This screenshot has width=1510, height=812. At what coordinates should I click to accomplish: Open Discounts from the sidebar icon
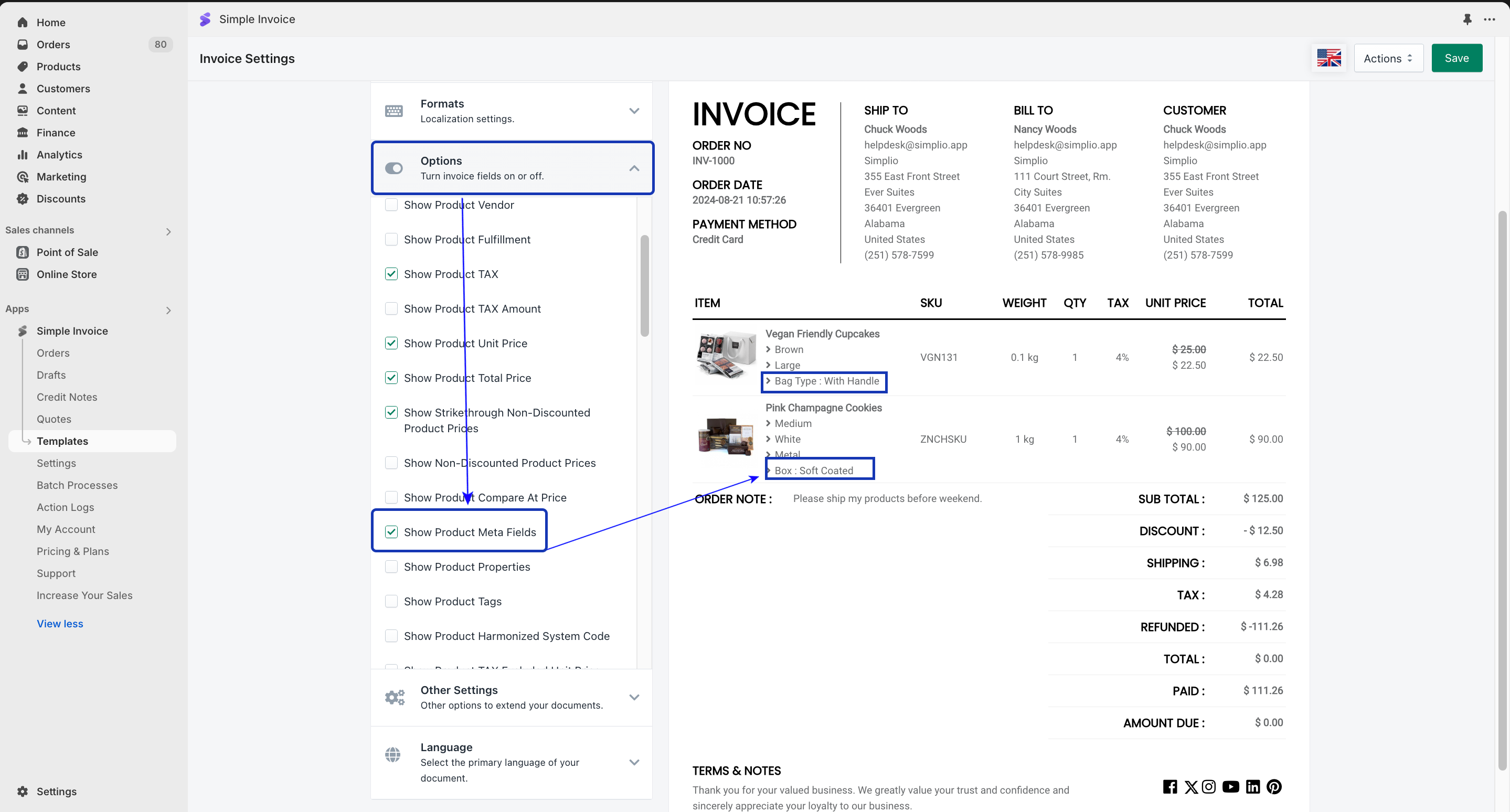[23, 199]
